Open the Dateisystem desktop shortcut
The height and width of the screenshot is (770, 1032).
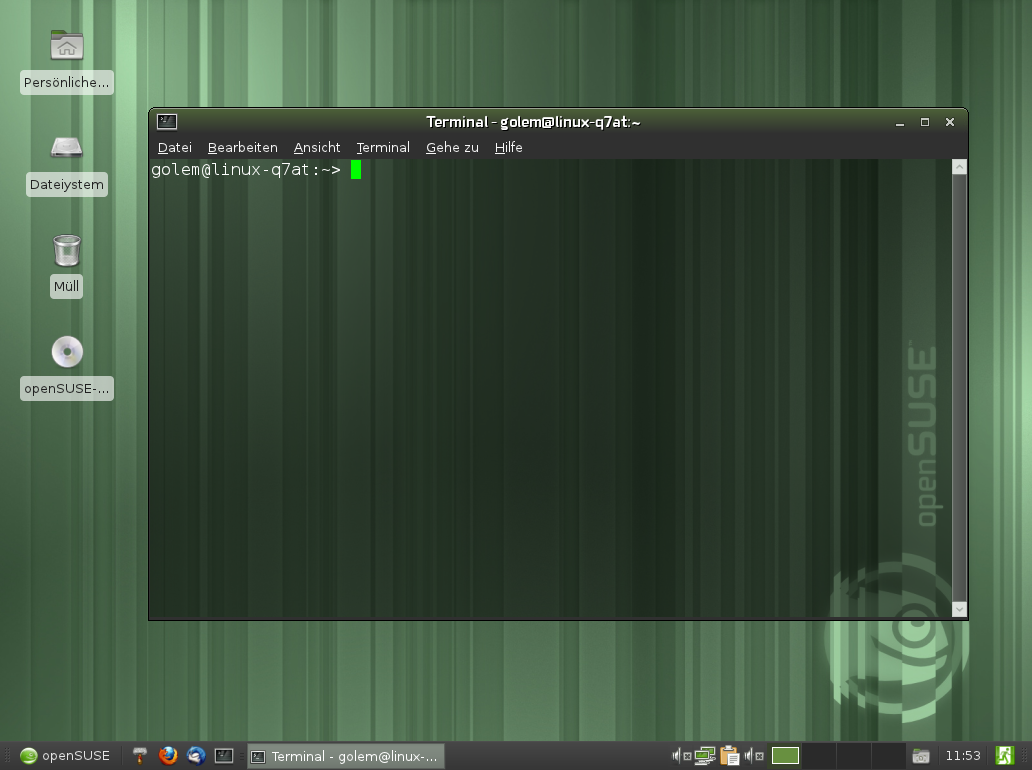(66, 150)
